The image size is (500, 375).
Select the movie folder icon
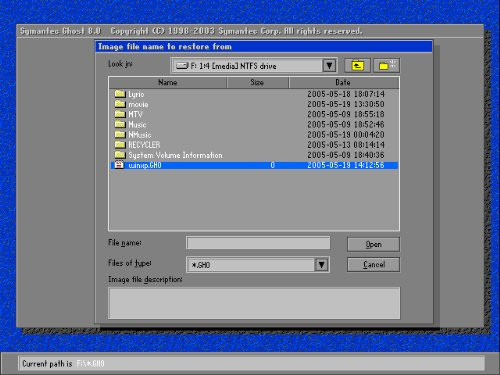[x=120, y=104]
